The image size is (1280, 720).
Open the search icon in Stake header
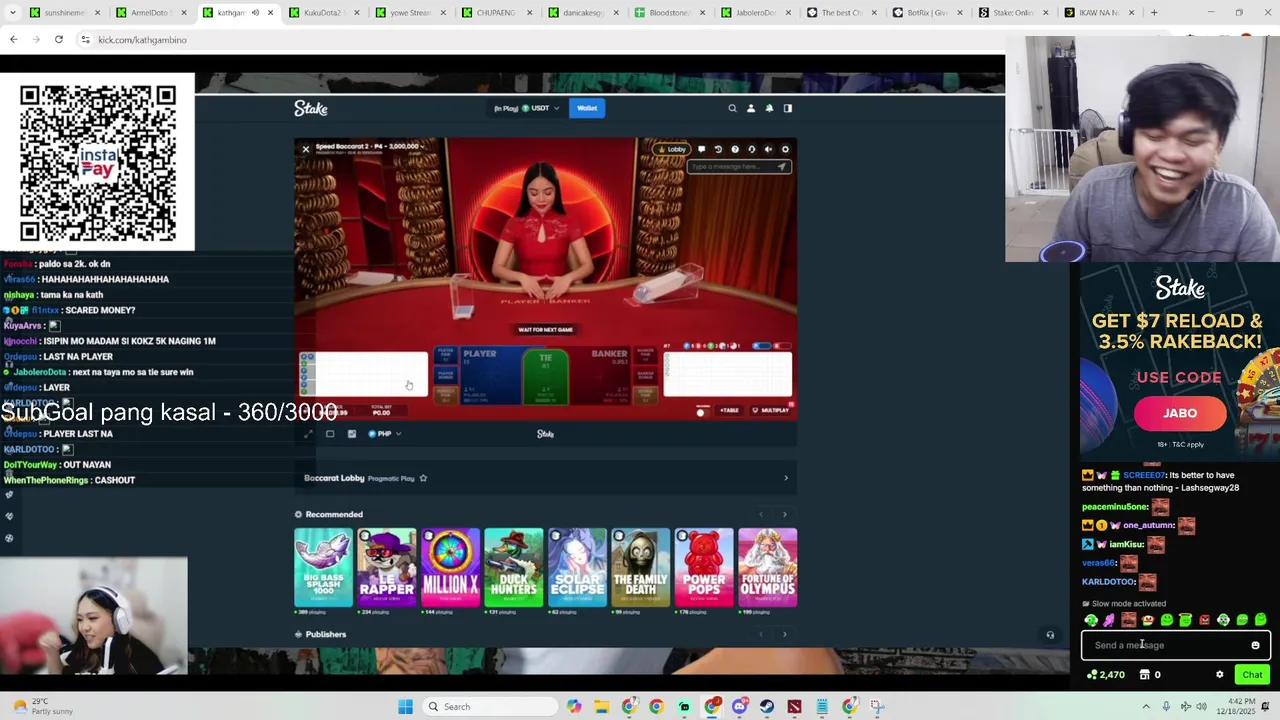pos(732,108)
